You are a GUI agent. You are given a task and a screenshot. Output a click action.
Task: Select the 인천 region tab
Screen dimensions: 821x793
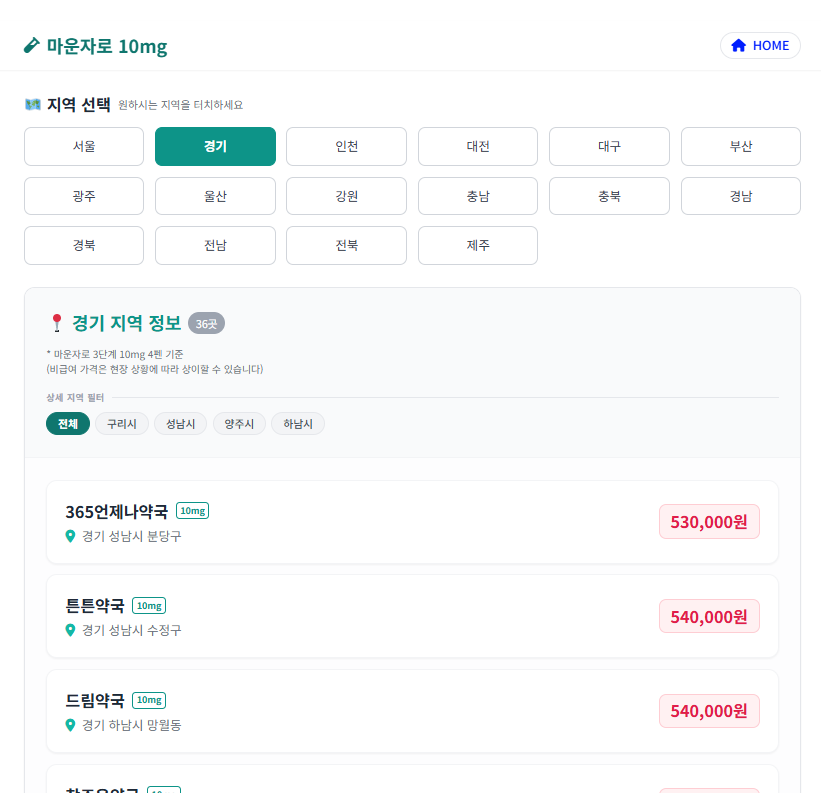tap(346, 146)
